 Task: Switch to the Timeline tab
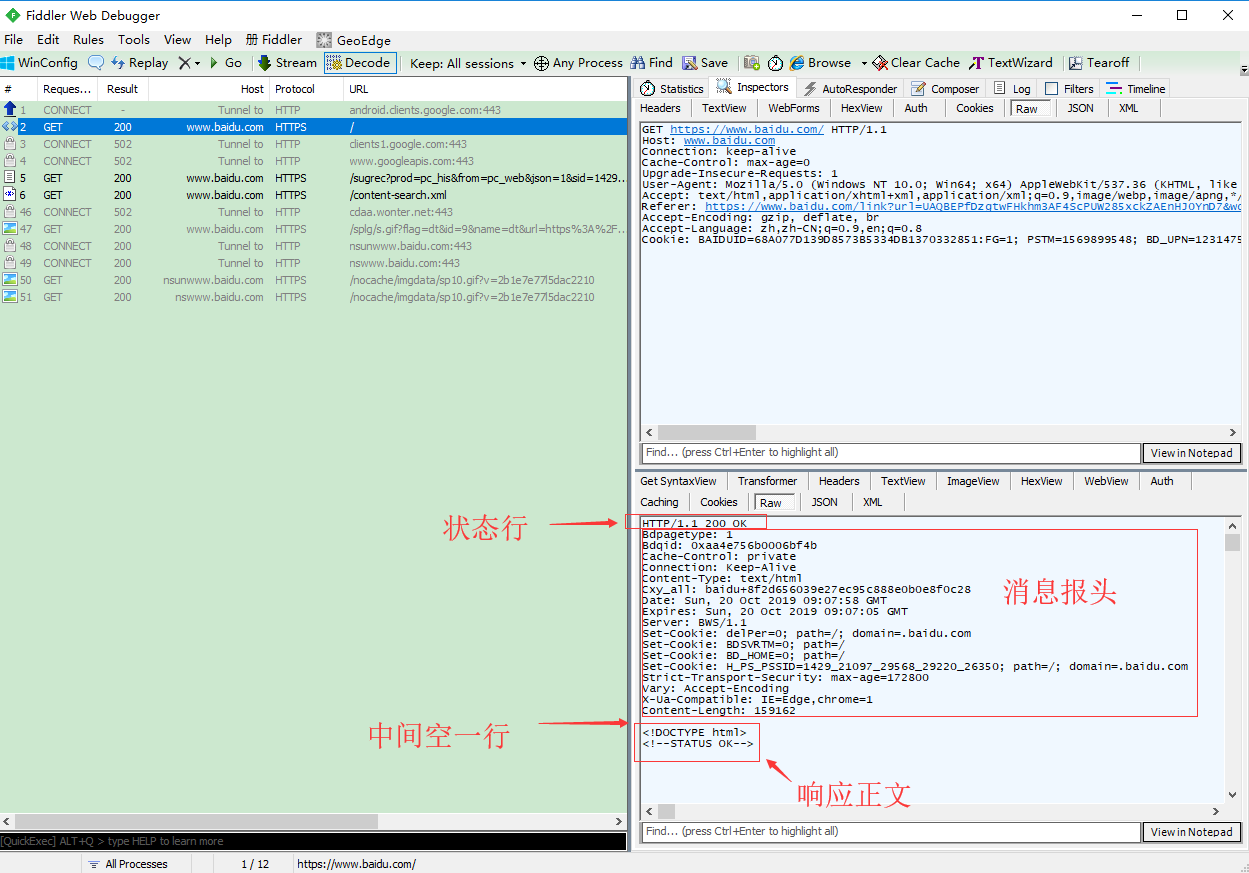click(x=1136, y=88)
